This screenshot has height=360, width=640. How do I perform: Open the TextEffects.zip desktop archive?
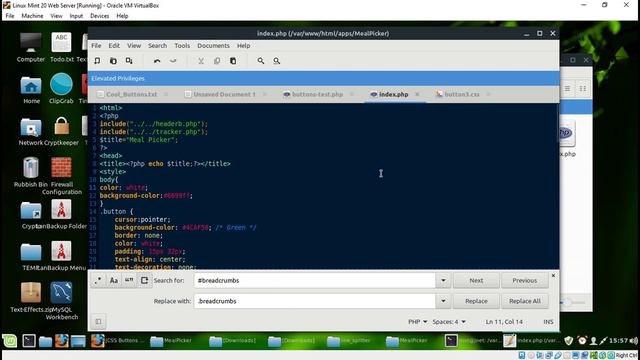click(x=31, y=298)
